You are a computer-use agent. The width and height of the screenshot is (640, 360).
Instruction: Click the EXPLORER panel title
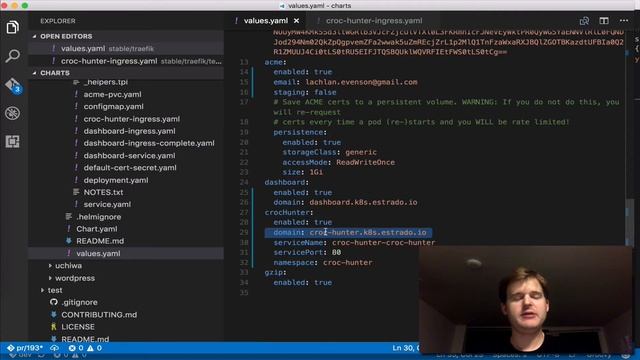(x=58, y=21)
